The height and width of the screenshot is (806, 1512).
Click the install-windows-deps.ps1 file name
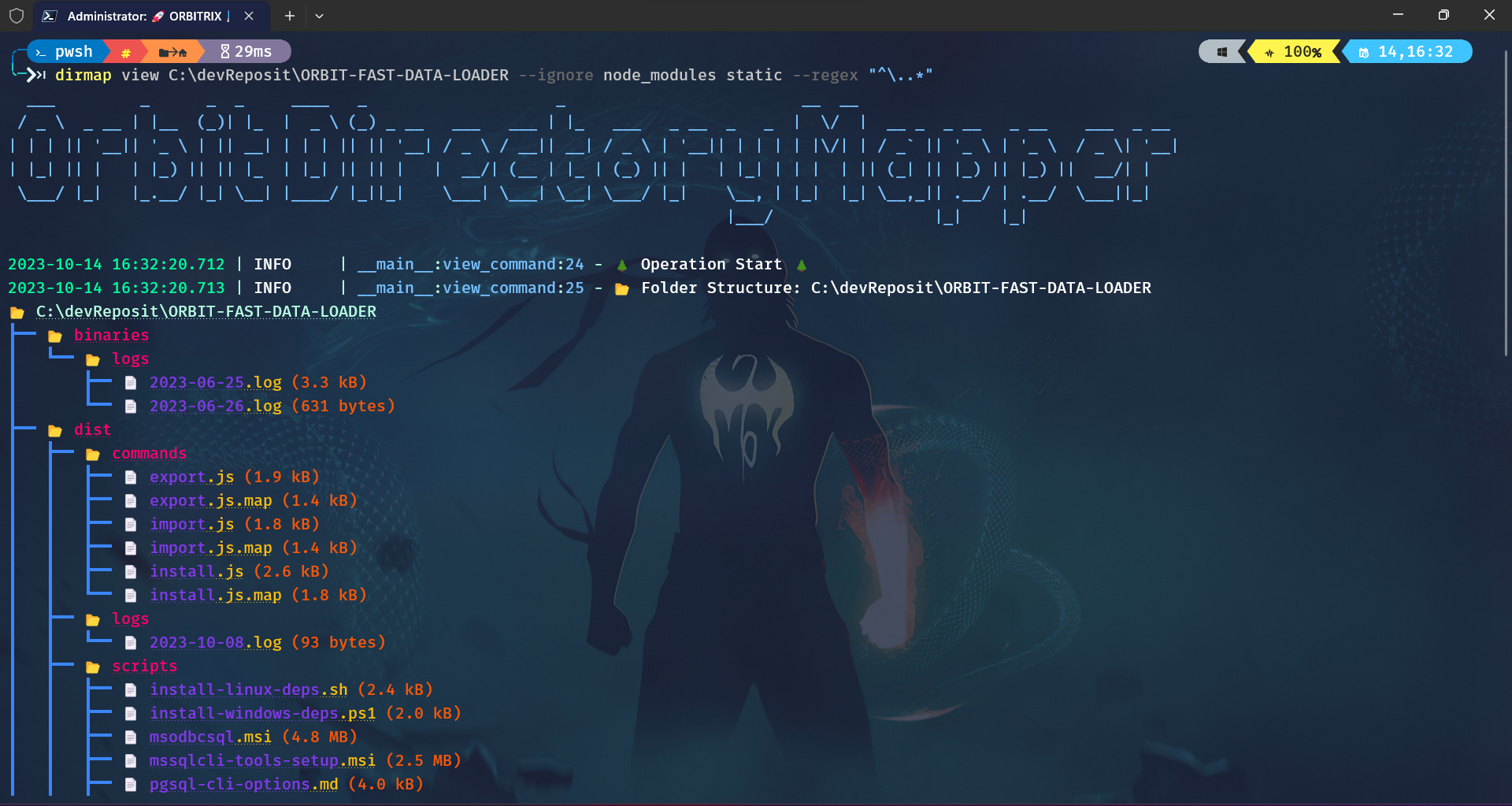click(x=263, y=713)
